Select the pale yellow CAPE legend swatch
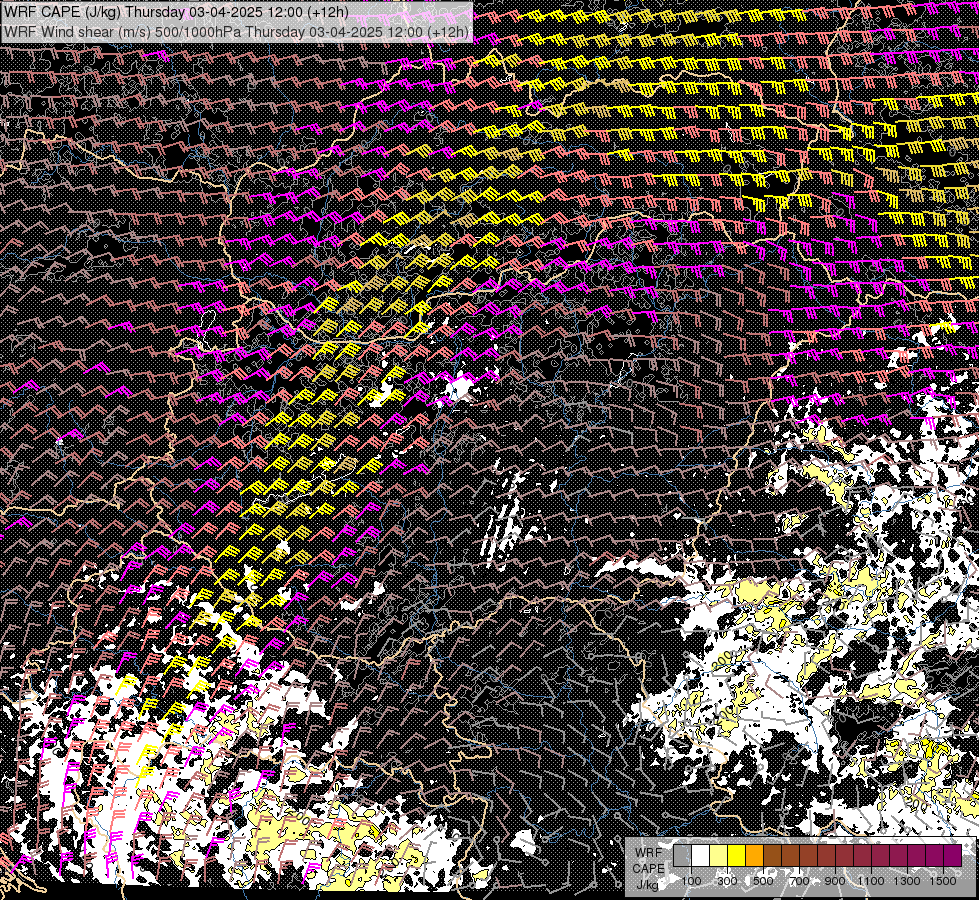 [x=719, y=855]
